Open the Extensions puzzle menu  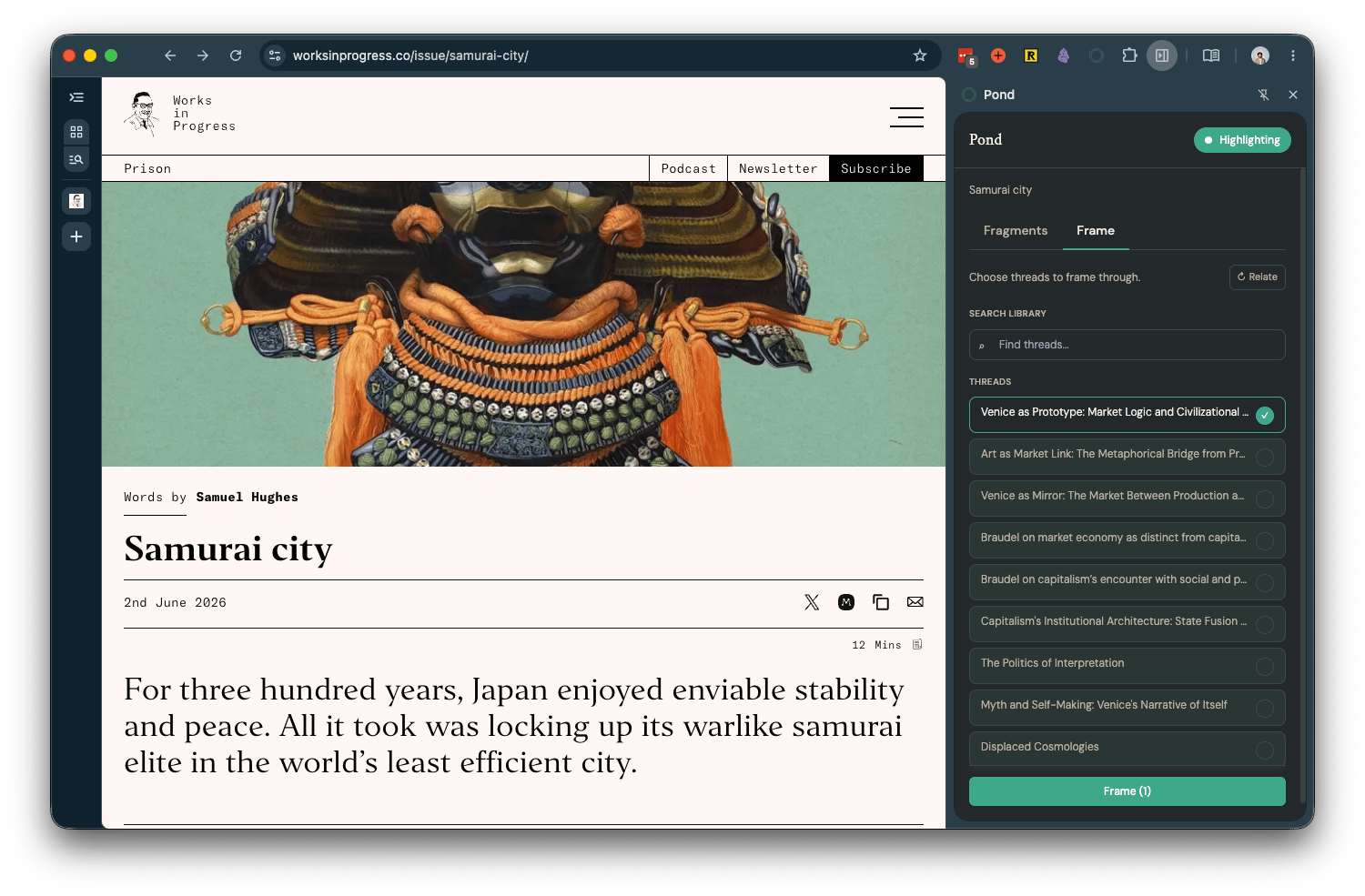[1129, 55]
